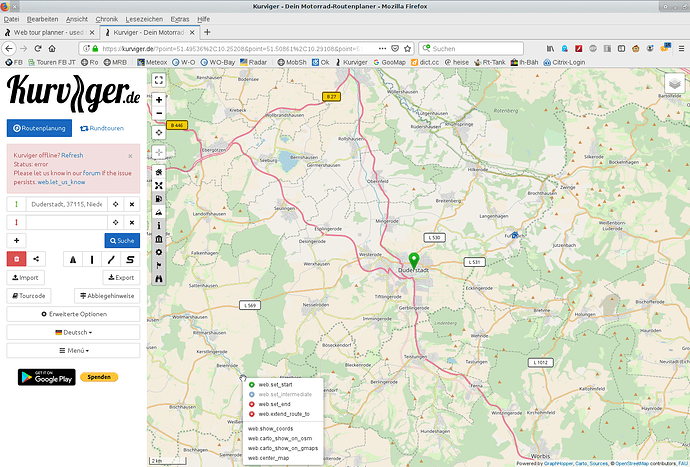690x467 pixels.
Task: Choose web.extend_route_to in context menu
Action: (283, 414)
